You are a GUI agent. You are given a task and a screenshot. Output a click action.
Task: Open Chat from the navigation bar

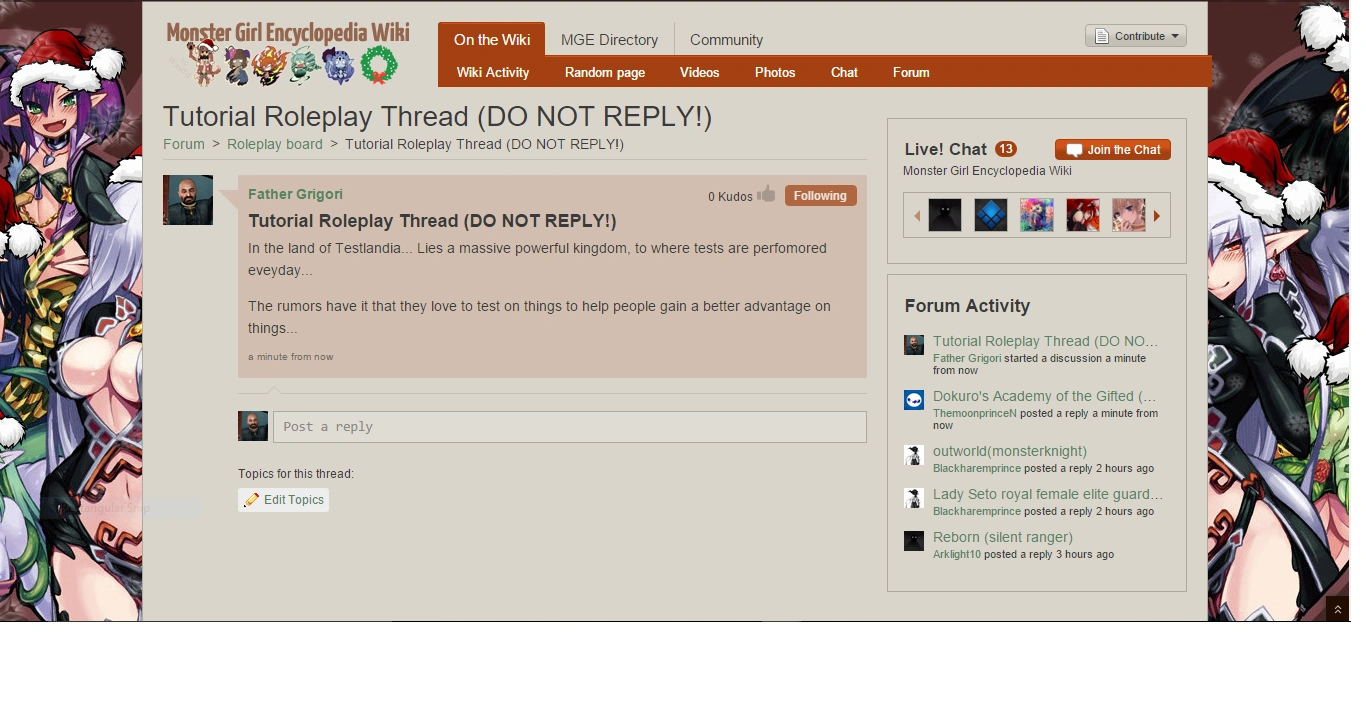[x=845, y=72]
